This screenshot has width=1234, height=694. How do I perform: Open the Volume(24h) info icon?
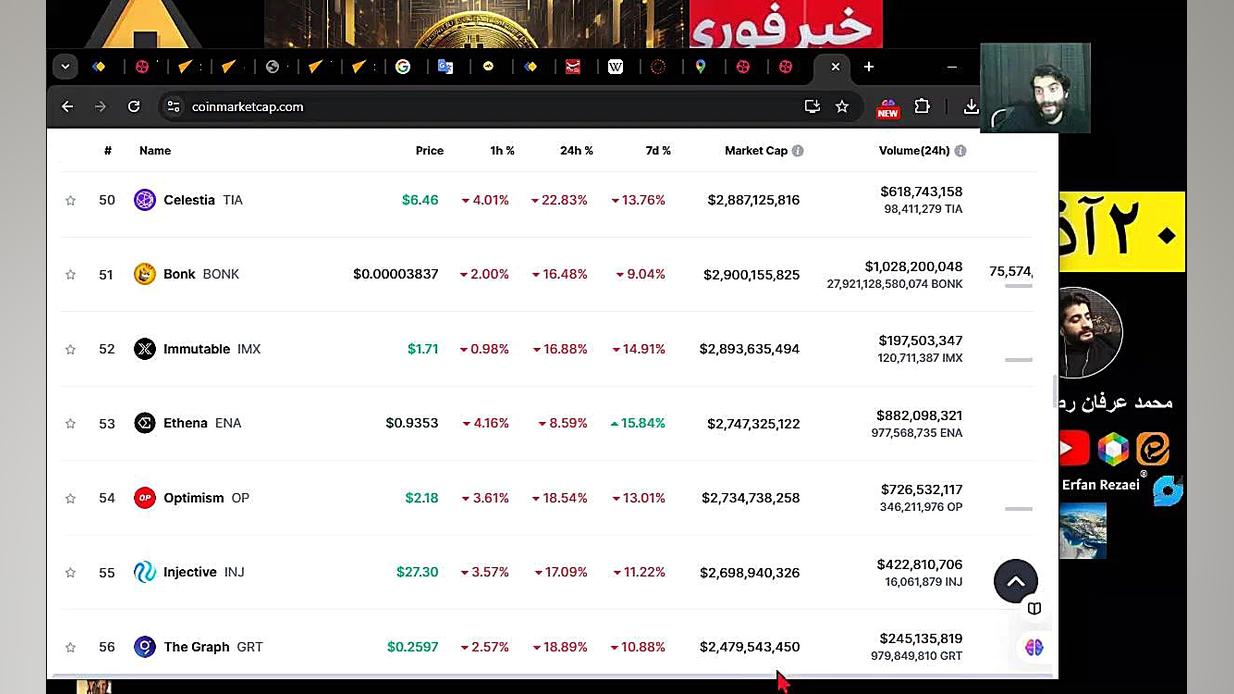click(x=960, y=151)
